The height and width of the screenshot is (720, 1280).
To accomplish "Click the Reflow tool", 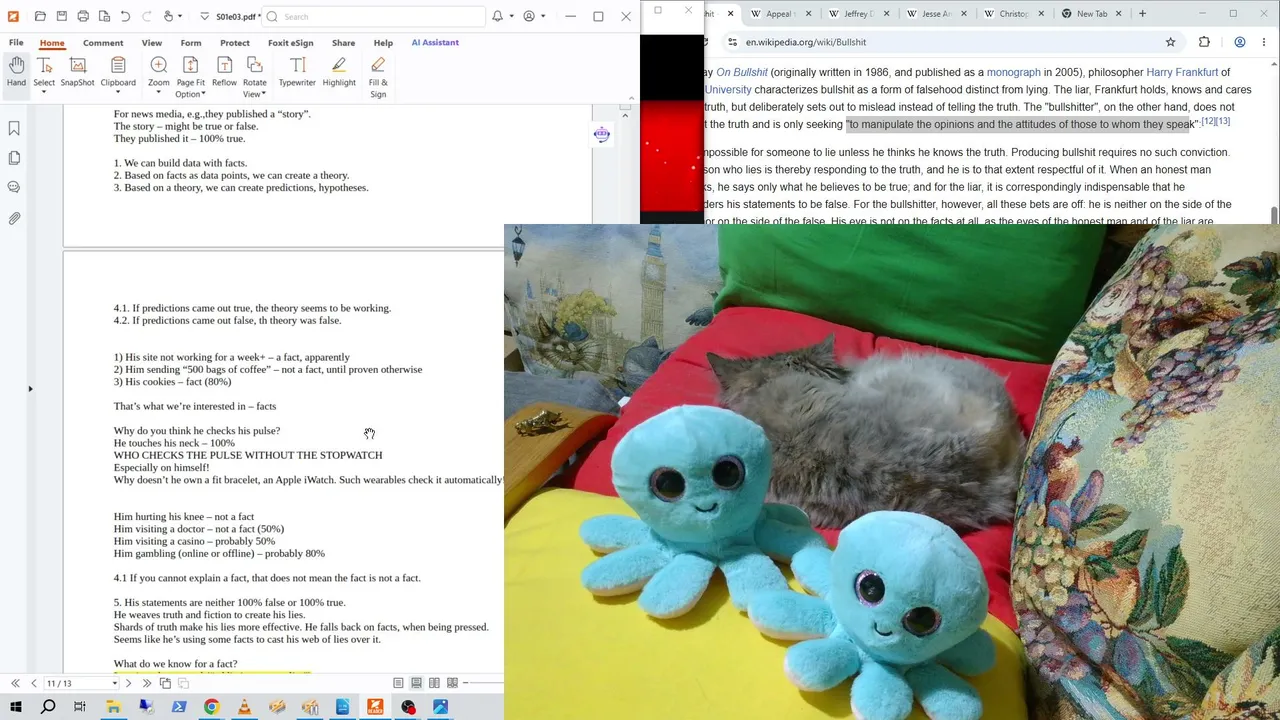I will tap(224, 72).
